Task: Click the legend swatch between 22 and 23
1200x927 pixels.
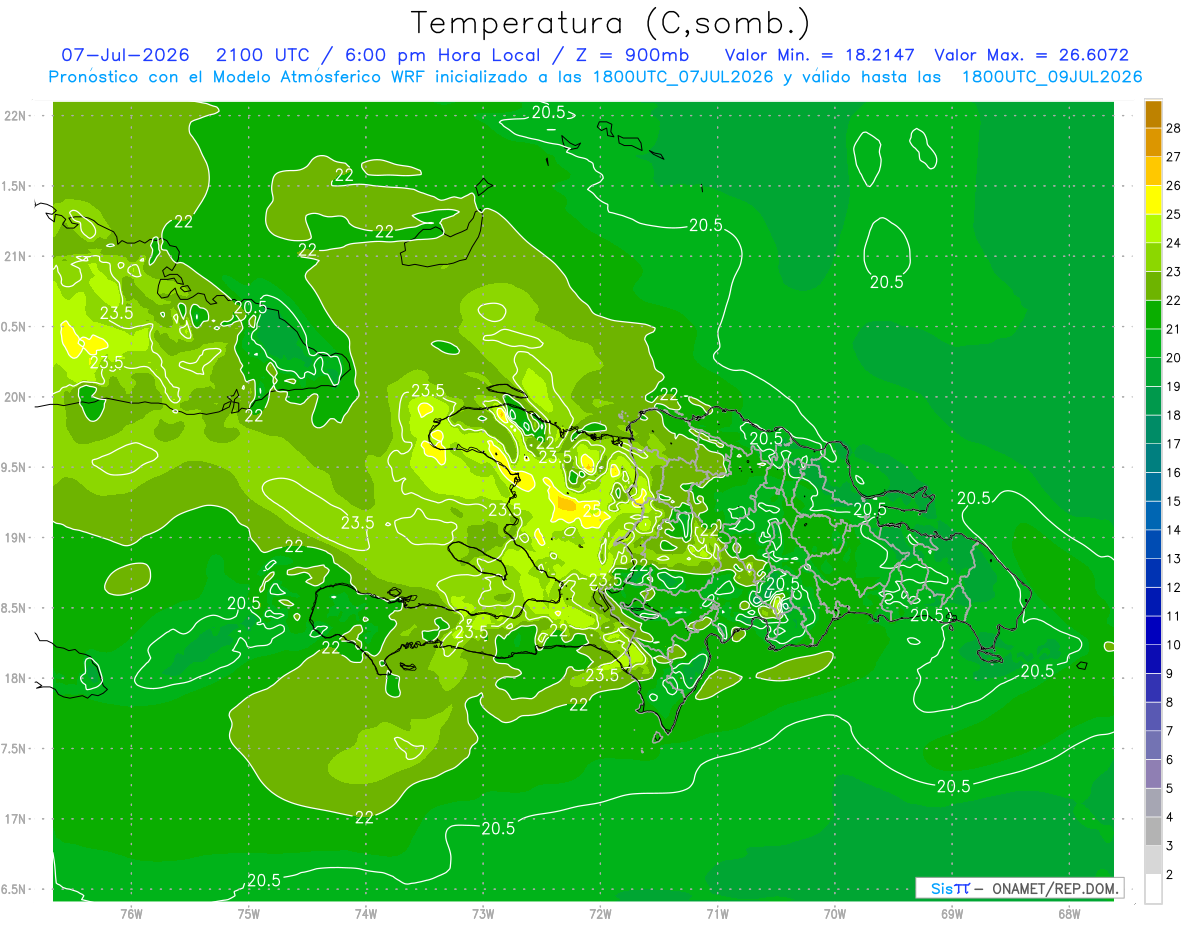Action: [1153, 286]
